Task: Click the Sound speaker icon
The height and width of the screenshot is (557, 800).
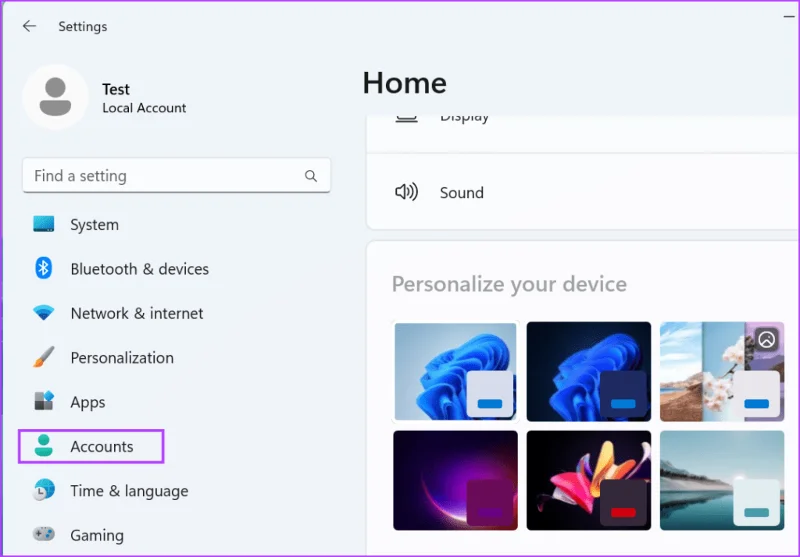Action: click(x=407, y=192)
